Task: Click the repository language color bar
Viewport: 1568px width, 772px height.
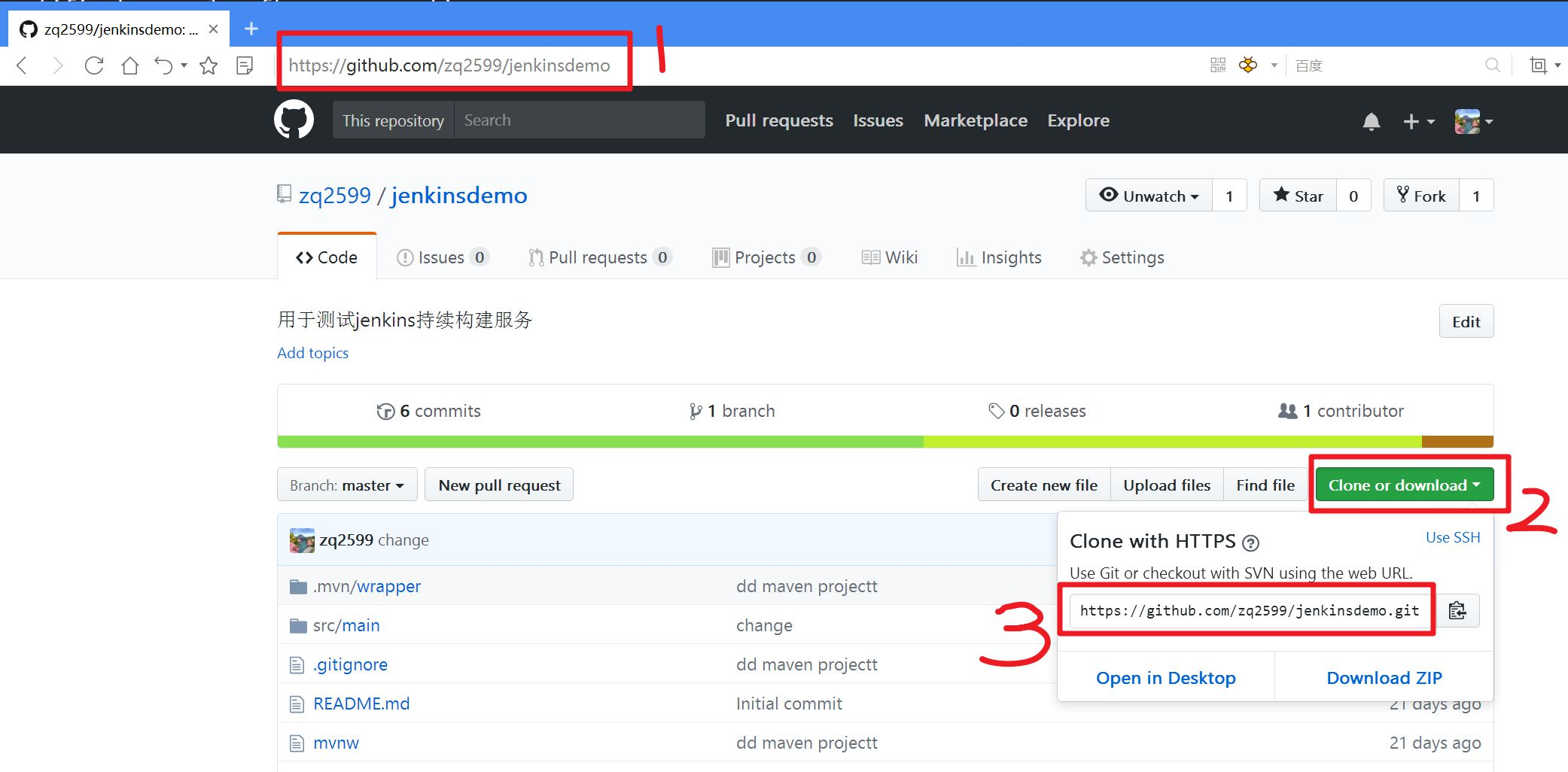Action: click(x=885, y=442)
